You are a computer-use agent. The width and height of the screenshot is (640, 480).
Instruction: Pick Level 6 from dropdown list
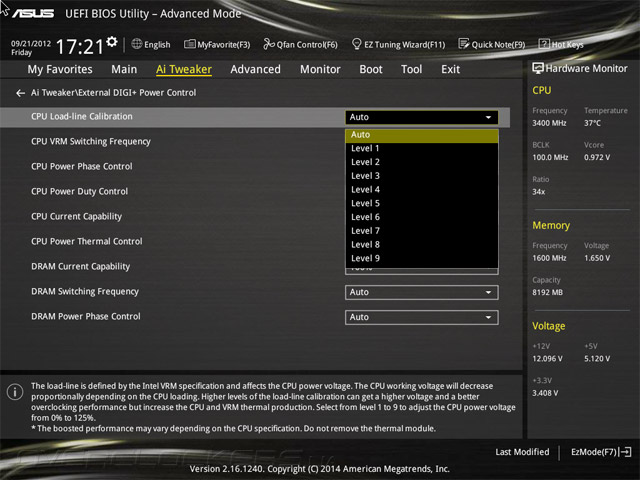tap(422, 217)
